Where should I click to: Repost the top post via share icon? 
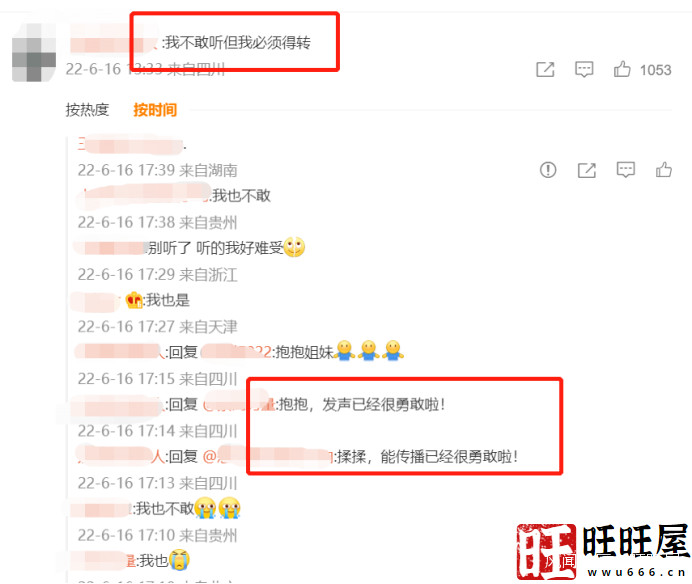(x=545, y=70)
